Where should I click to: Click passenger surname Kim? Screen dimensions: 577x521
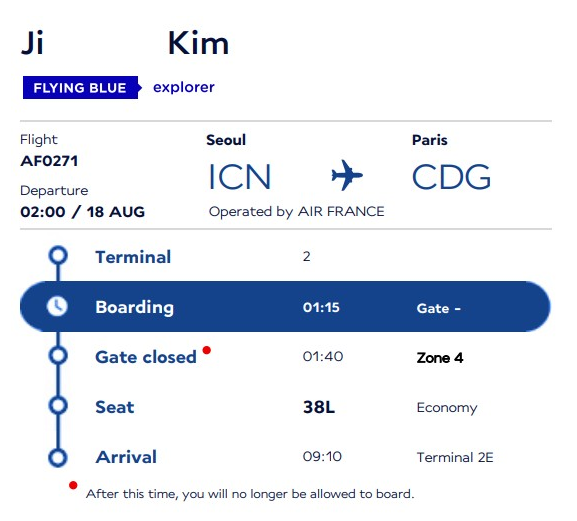[x=198, y=43]
